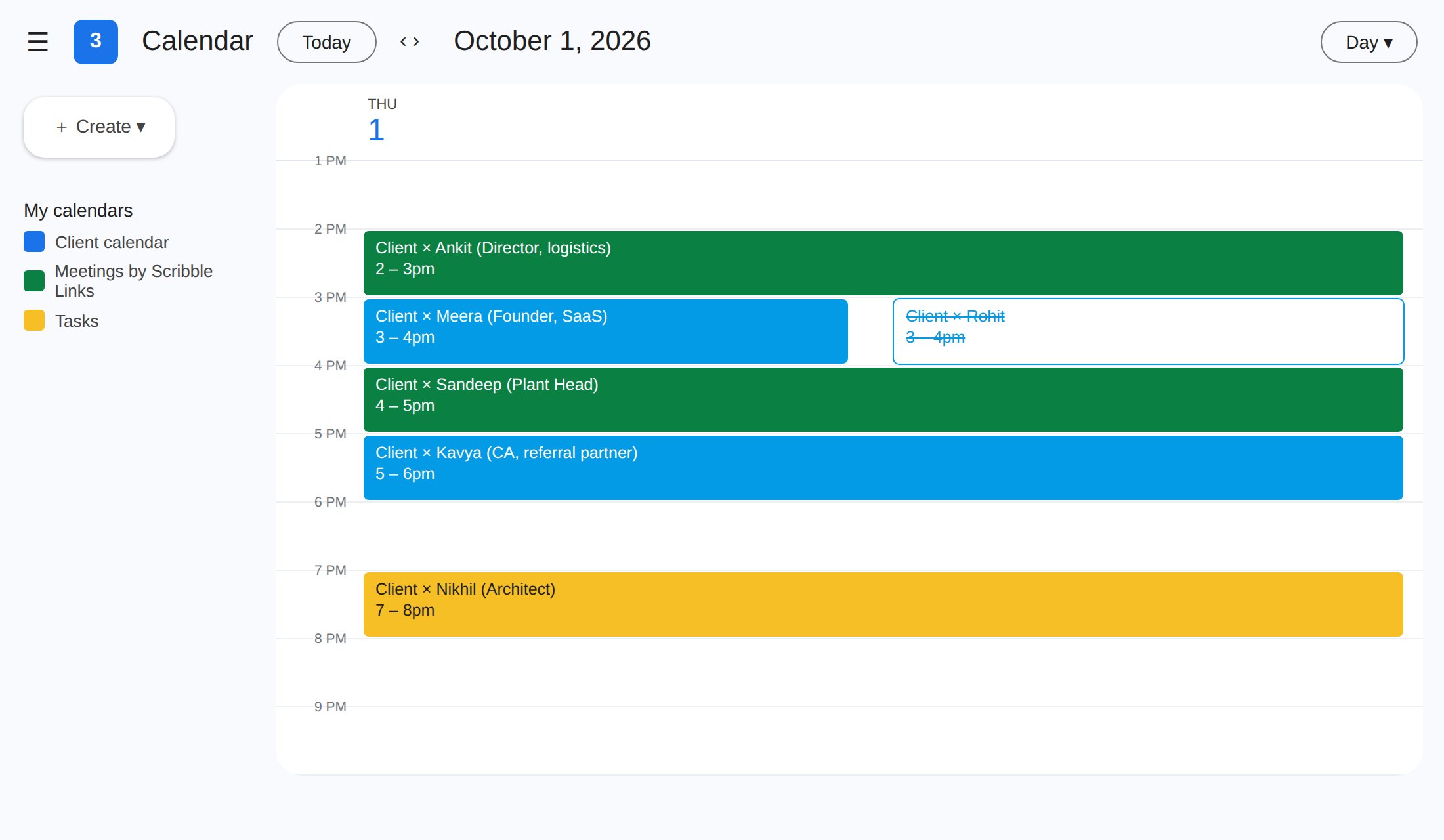The width and height of the screenshot is (1444, 840).
Task: Click the 1 PM time label
Action: click(x=330, y=161)
